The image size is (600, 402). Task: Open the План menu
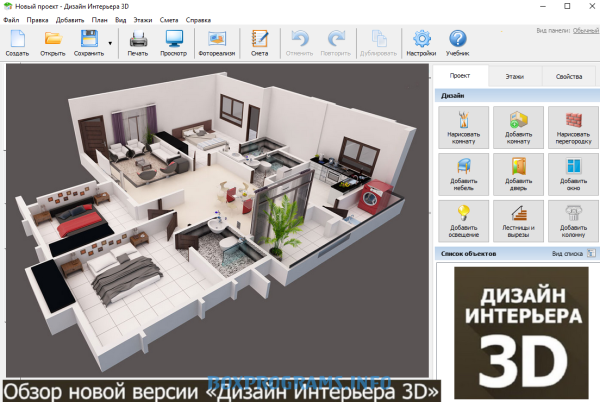[x=99, y=20]
